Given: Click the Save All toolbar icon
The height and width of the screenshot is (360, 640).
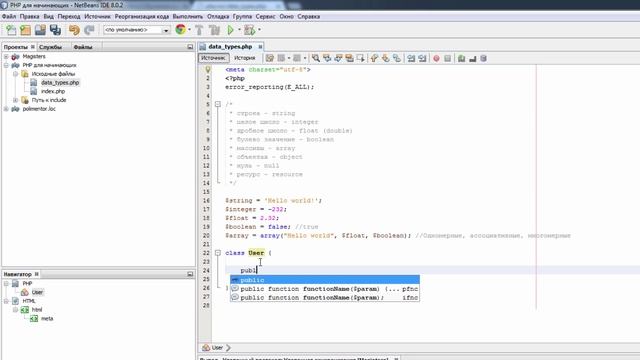Looking at the screenshot, I should point(55,30).
